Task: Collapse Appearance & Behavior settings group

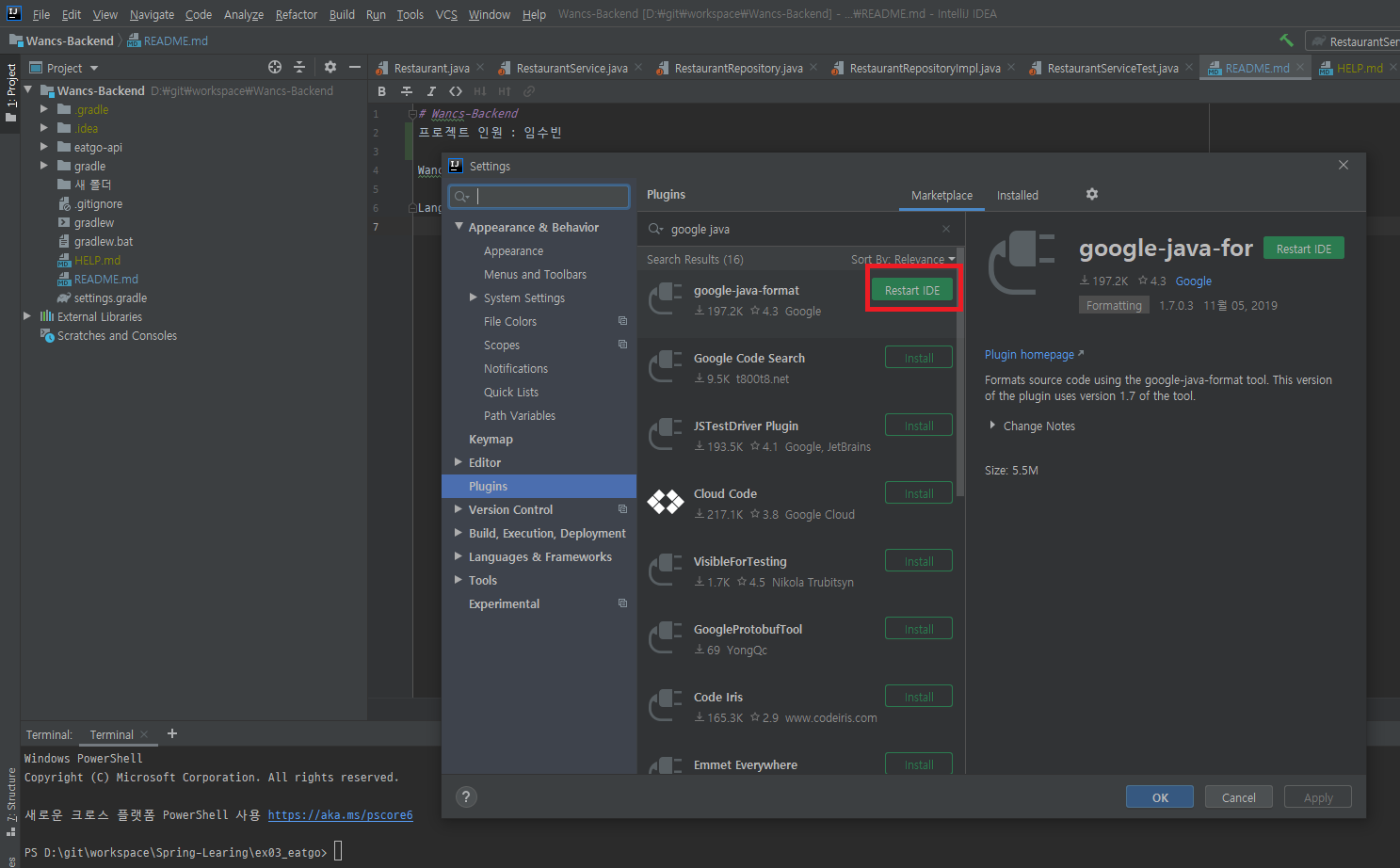Action: coord(459,227)
